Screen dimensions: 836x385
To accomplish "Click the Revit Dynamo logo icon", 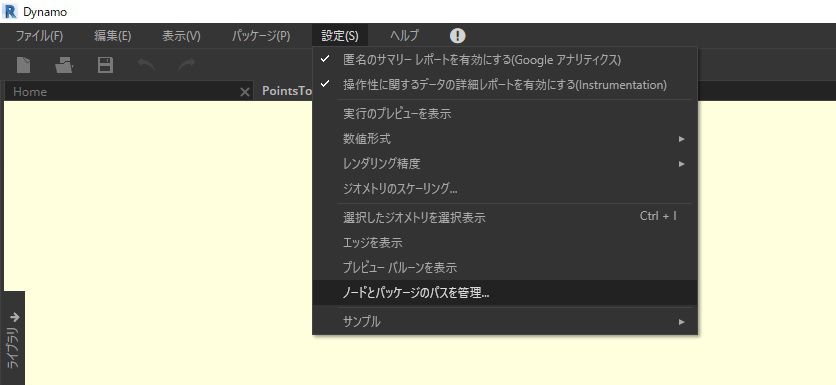I will tap(10, 11).
